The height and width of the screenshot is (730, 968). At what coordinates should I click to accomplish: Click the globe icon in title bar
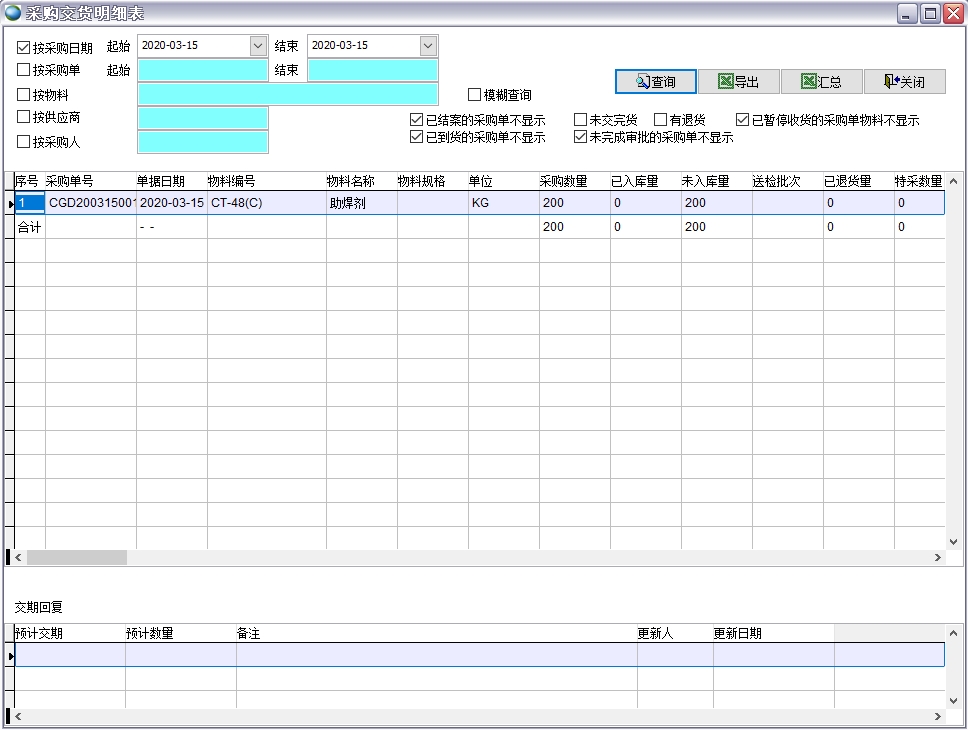(x=13, y=13)
